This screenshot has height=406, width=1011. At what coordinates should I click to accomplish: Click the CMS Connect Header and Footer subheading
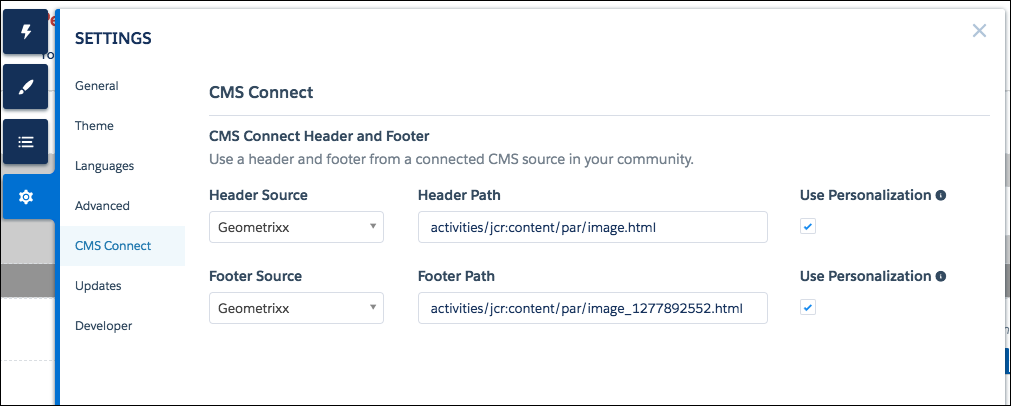(x=319, y=137)
